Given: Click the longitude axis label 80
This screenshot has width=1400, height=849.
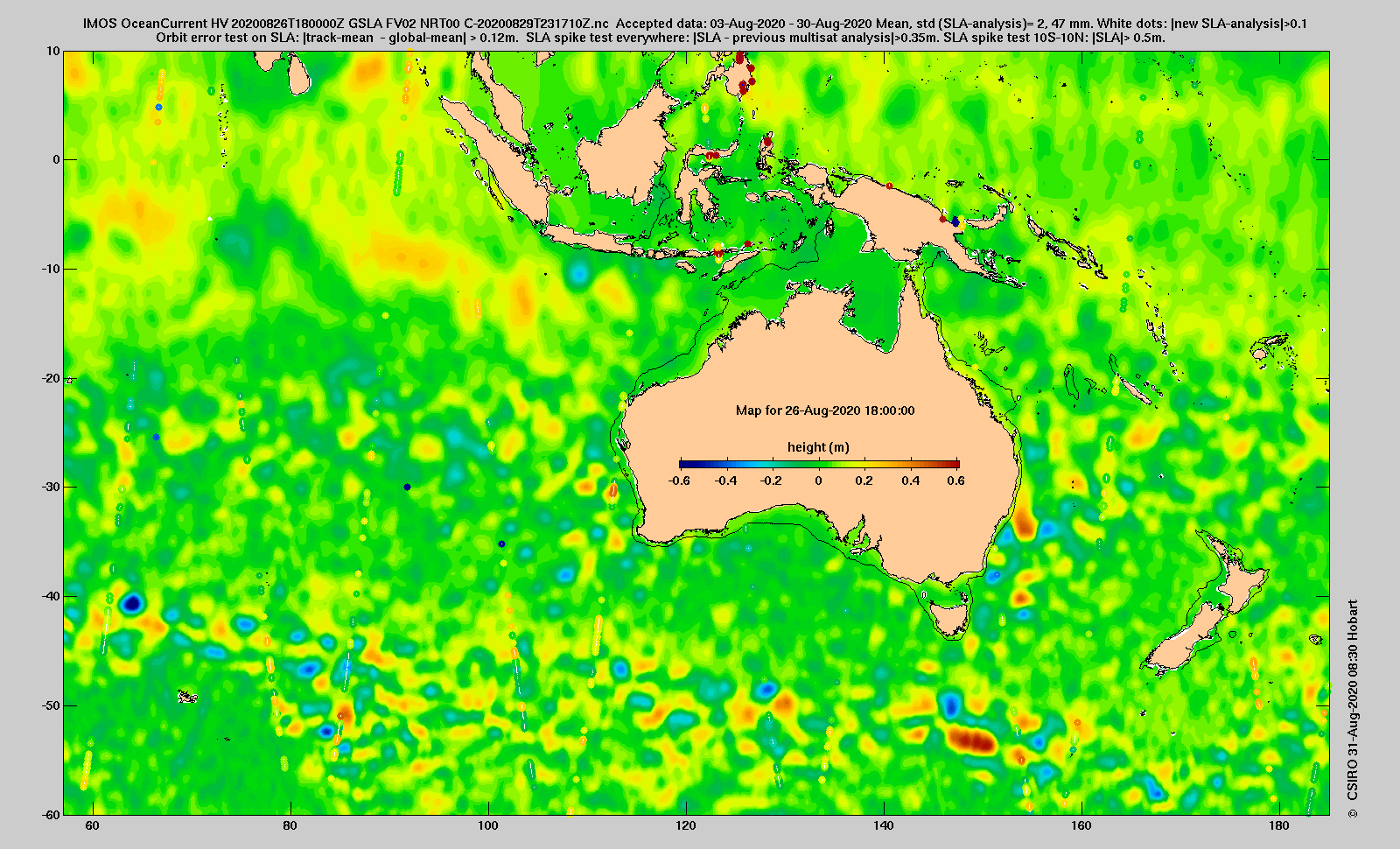Looking at the screenshot, I should coord(290,825).
